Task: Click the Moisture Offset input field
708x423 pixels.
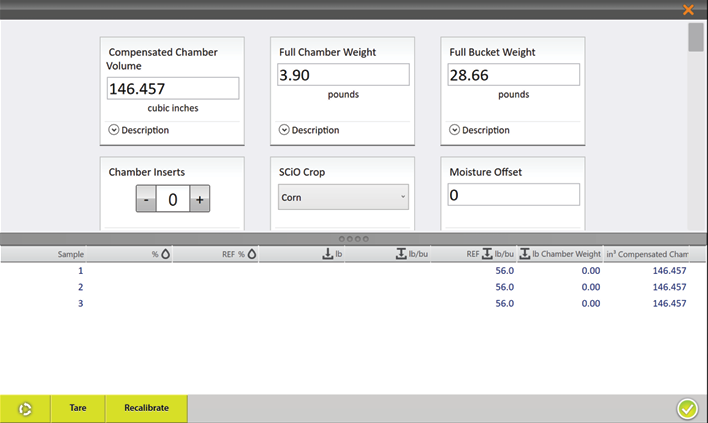Action: coord(514,195)
